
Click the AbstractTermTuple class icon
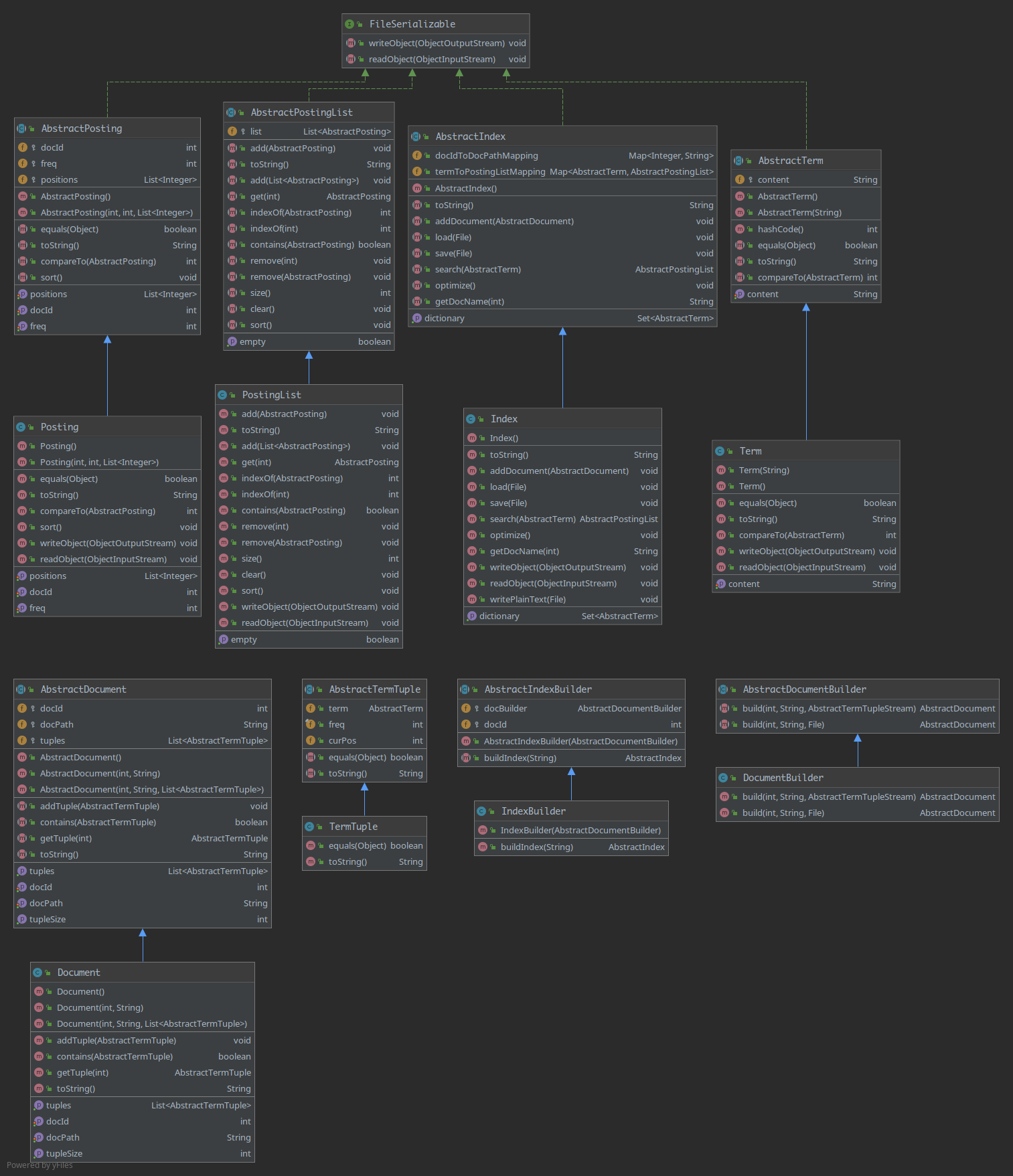(x=309, y=689)
